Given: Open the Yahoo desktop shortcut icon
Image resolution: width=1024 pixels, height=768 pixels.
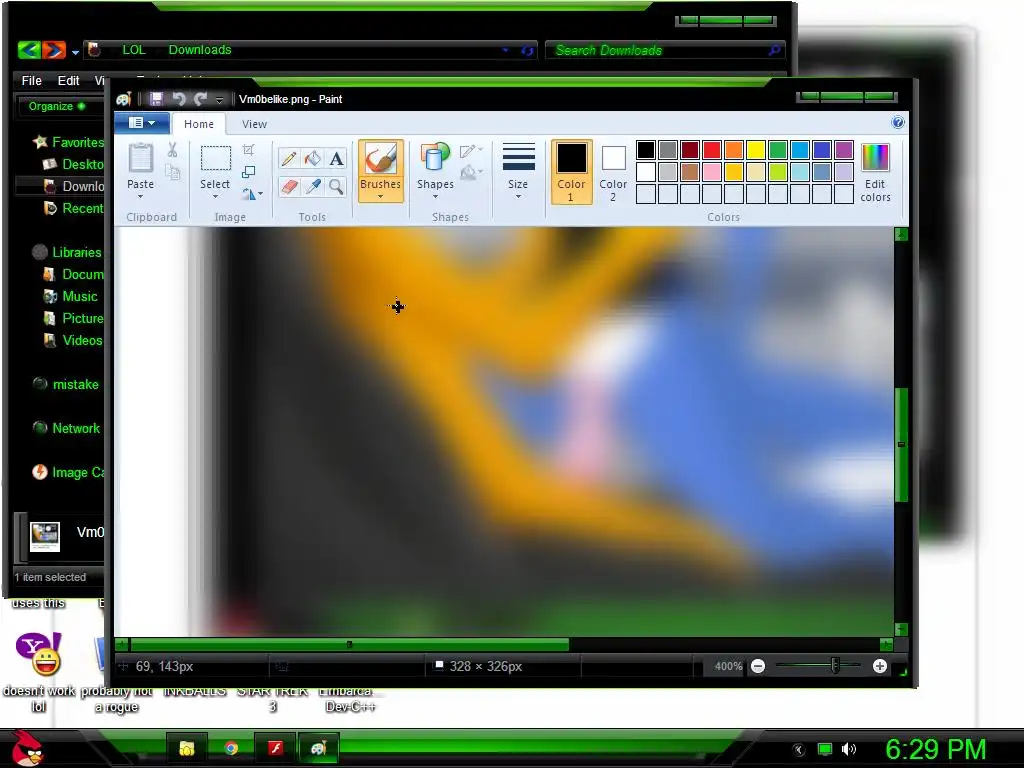Looking at the screenshot, I should point(39,654).
